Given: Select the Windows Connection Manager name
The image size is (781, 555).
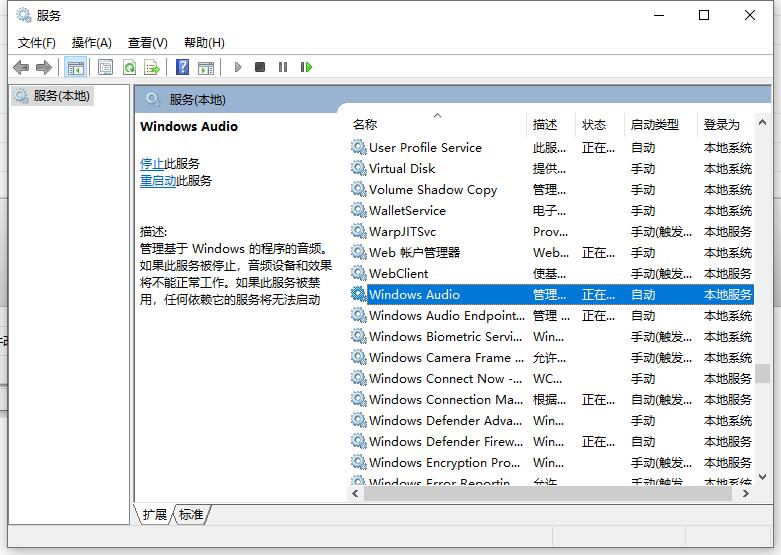Looking at the screenshot, I should 446,399.
